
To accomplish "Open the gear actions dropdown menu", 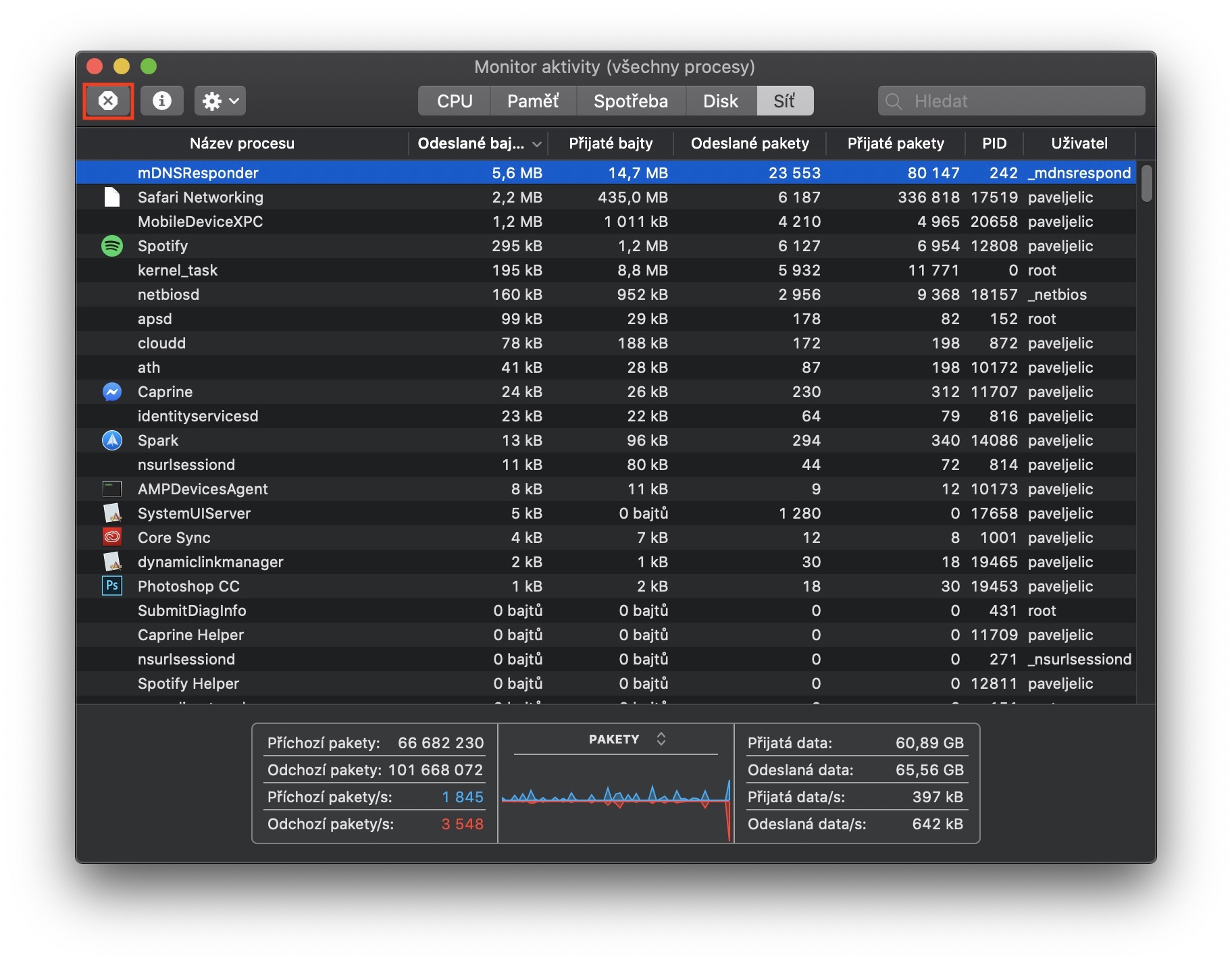I will 220,101.
